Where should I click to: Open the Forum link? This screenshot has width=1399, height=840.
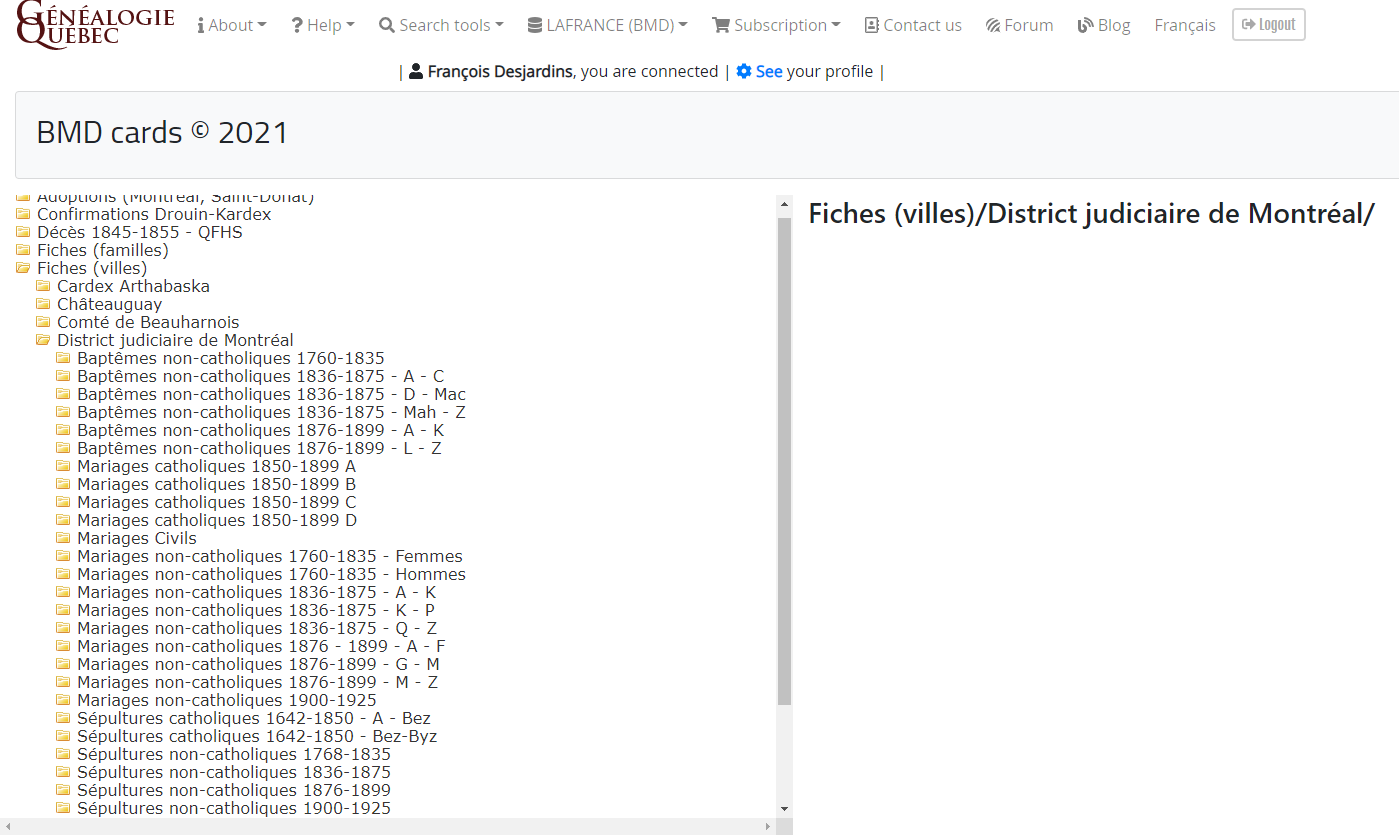click(x=1019, y=25)
